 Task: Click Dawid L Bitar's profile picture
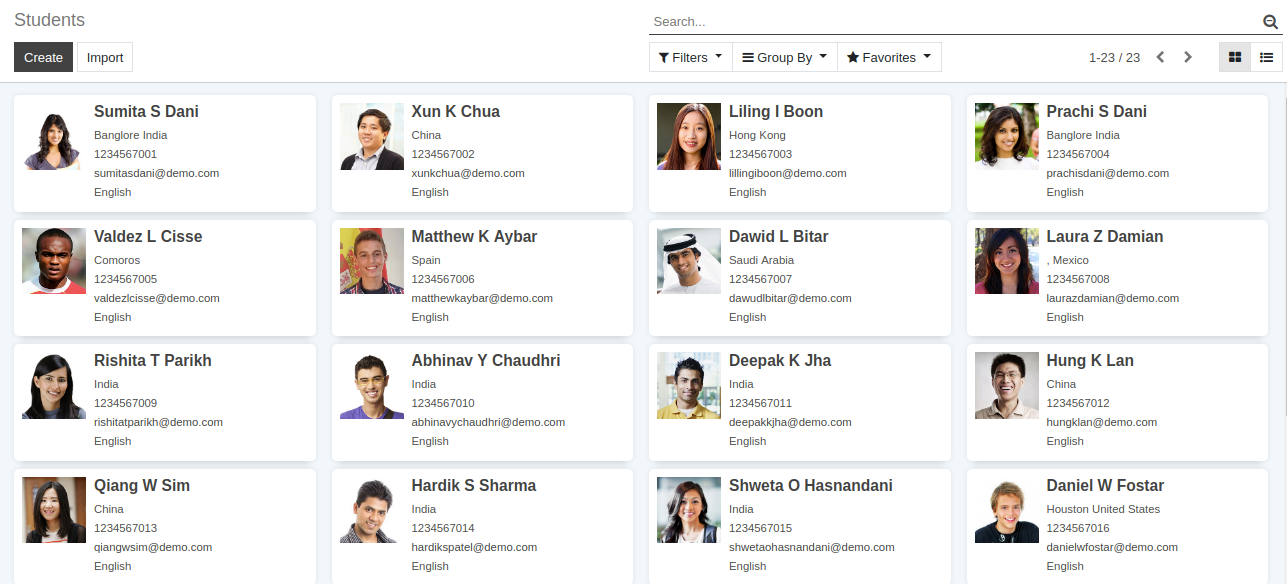(689, 261)
